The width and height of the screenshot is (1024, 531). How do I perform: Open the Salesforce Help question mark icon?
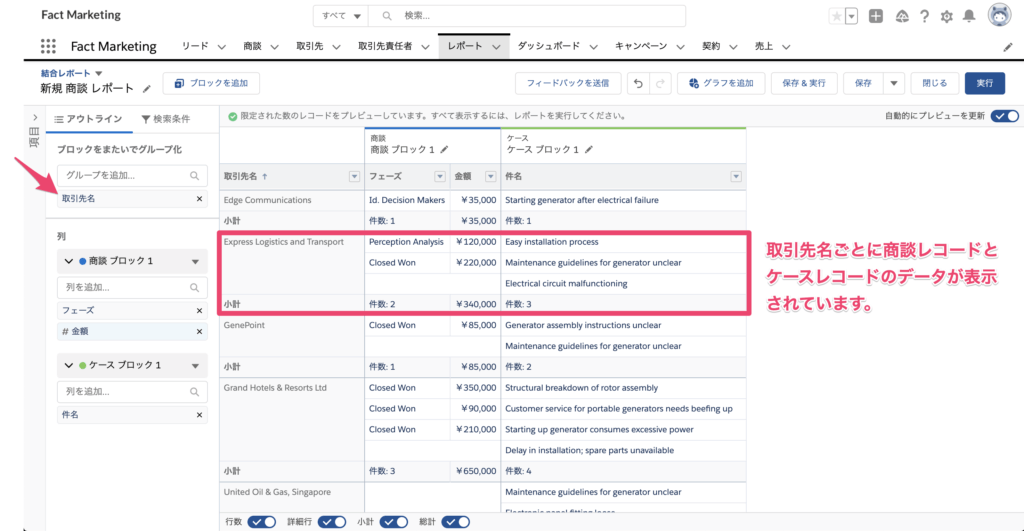924,16
